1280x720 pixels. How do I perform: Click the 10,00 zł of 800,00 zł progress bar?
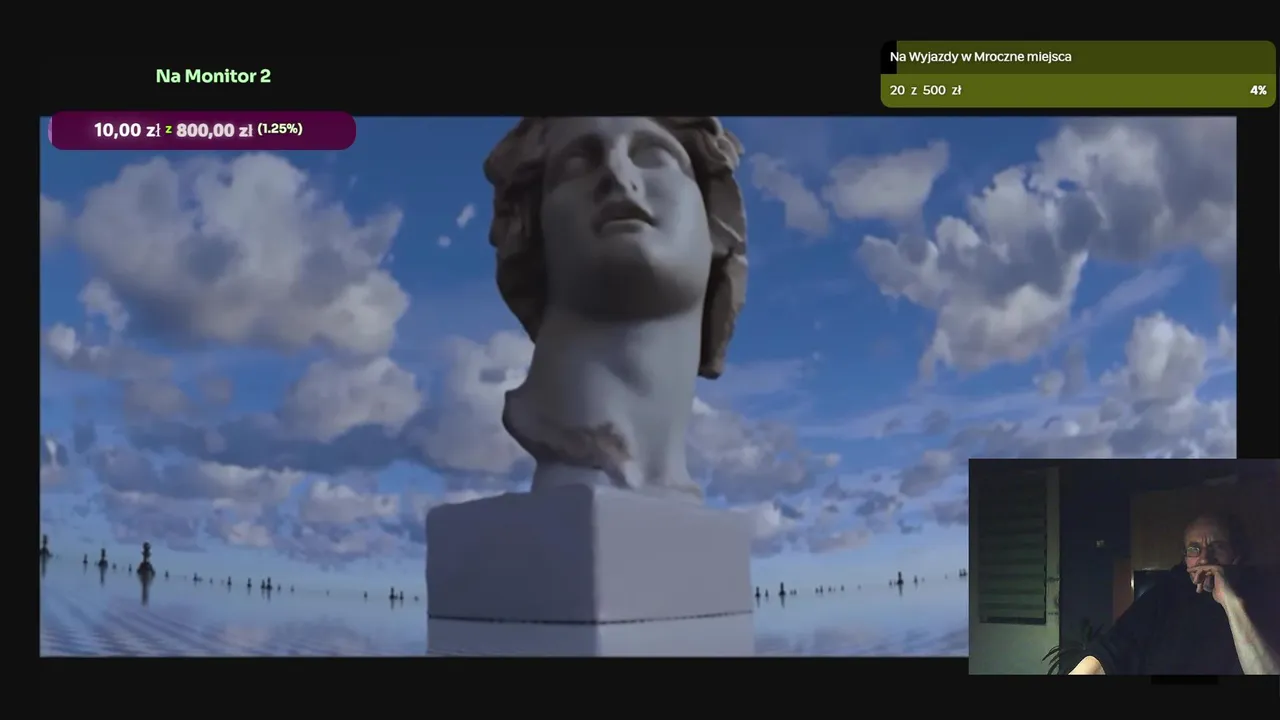[202, 130]
